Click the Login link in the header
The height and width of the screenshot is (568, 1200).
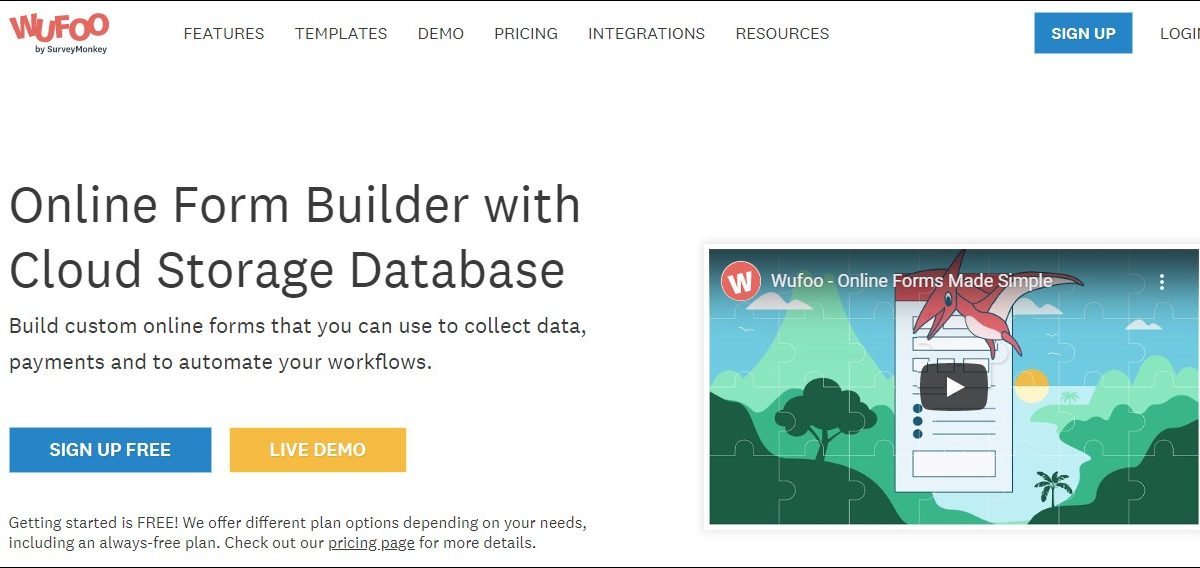(1180, 33)
